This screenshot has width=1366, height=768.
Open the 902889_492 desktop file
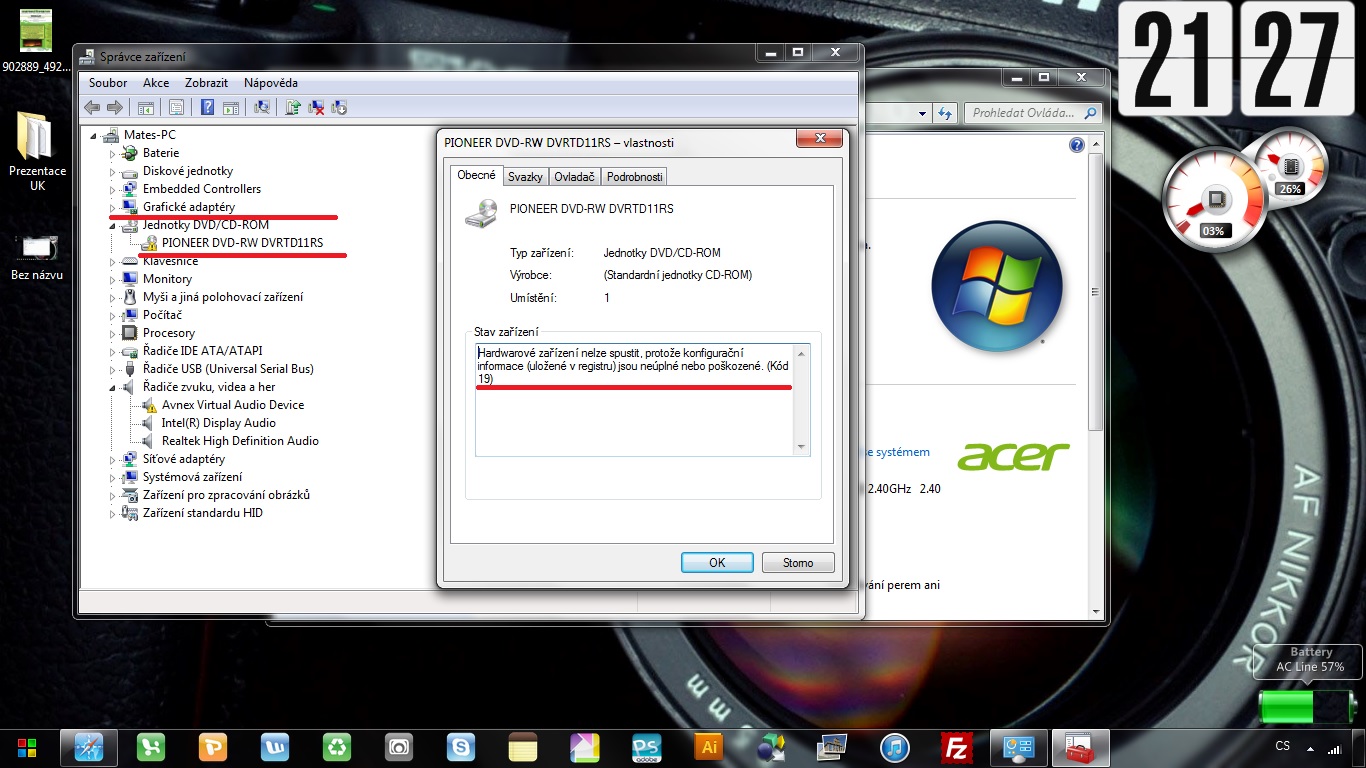click(x=37, y=42)
